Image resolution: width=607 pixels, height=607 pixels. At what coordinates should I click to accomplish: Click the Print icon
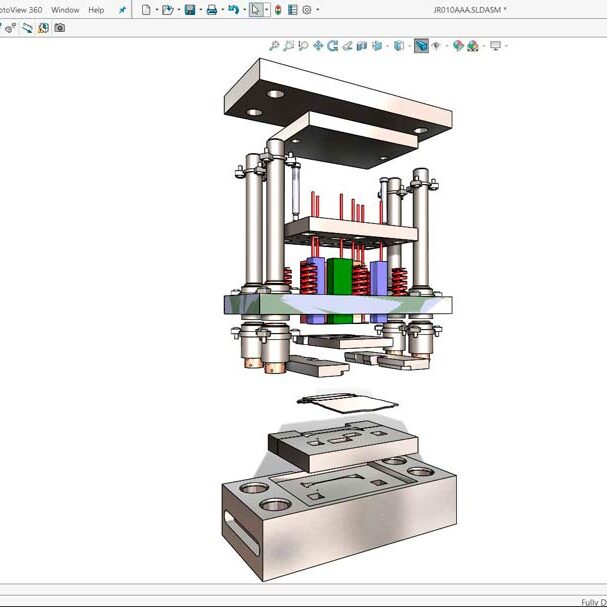(x=211, y=10)
